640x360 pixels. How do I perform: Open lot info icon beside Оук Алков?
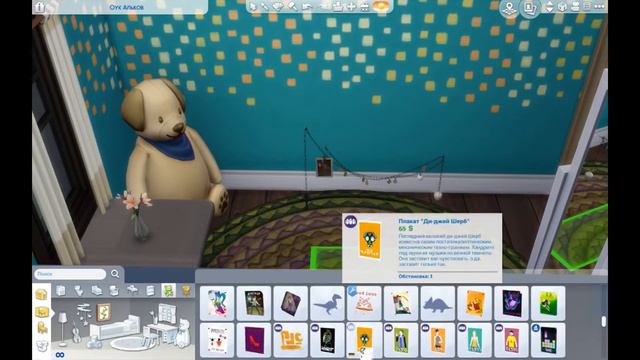click(x=40, y=7)
